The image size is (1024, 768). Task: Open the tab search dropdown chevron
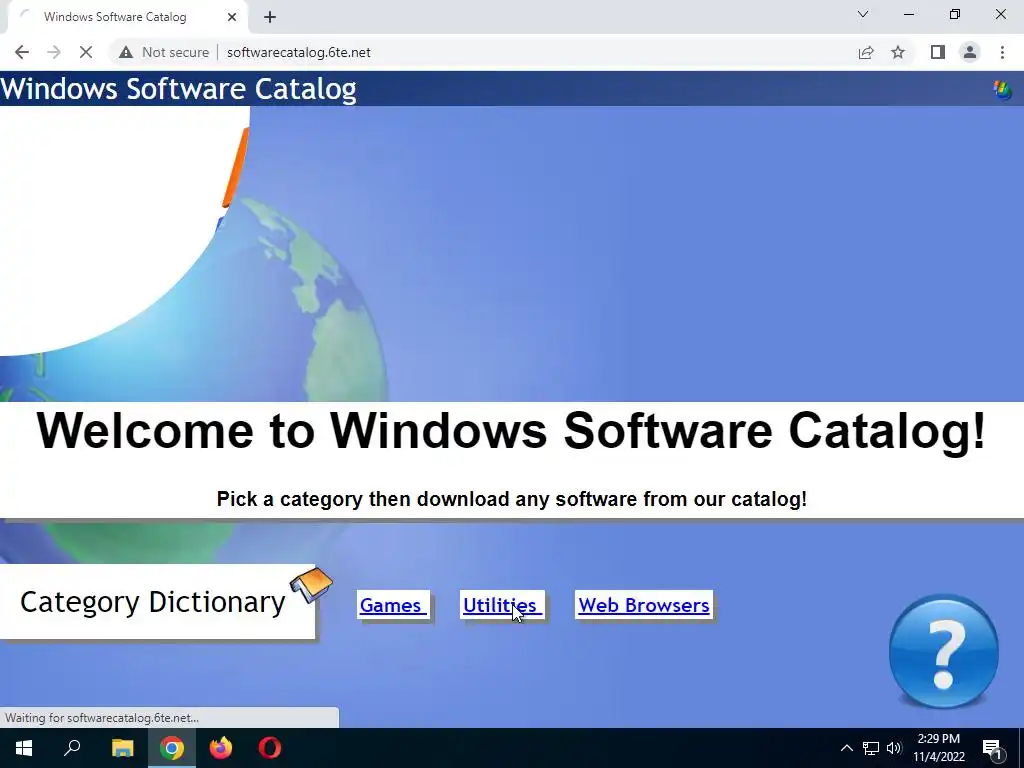point(863,14)
